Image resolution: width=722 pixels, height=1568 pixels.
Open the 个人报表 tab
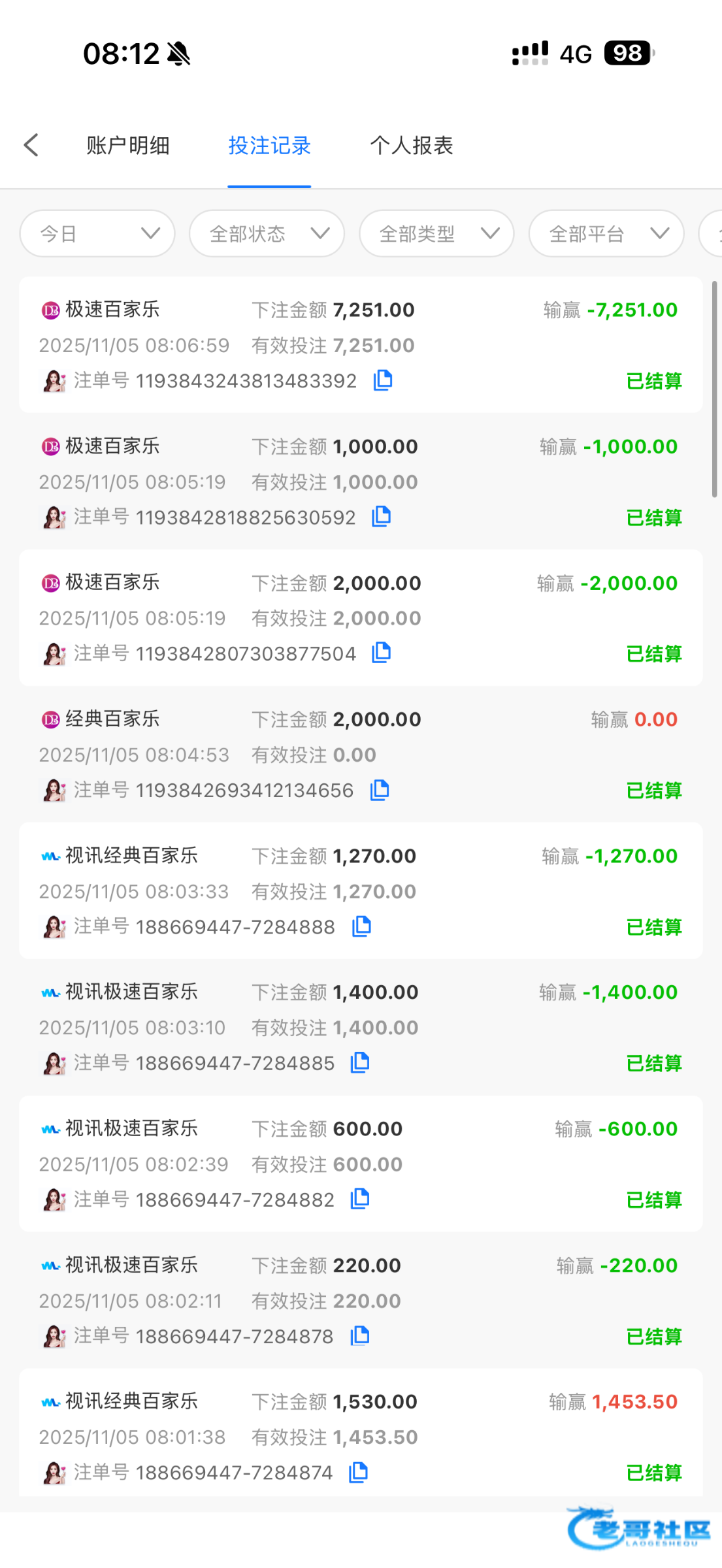pyautogui.click(x=412, y=145)
